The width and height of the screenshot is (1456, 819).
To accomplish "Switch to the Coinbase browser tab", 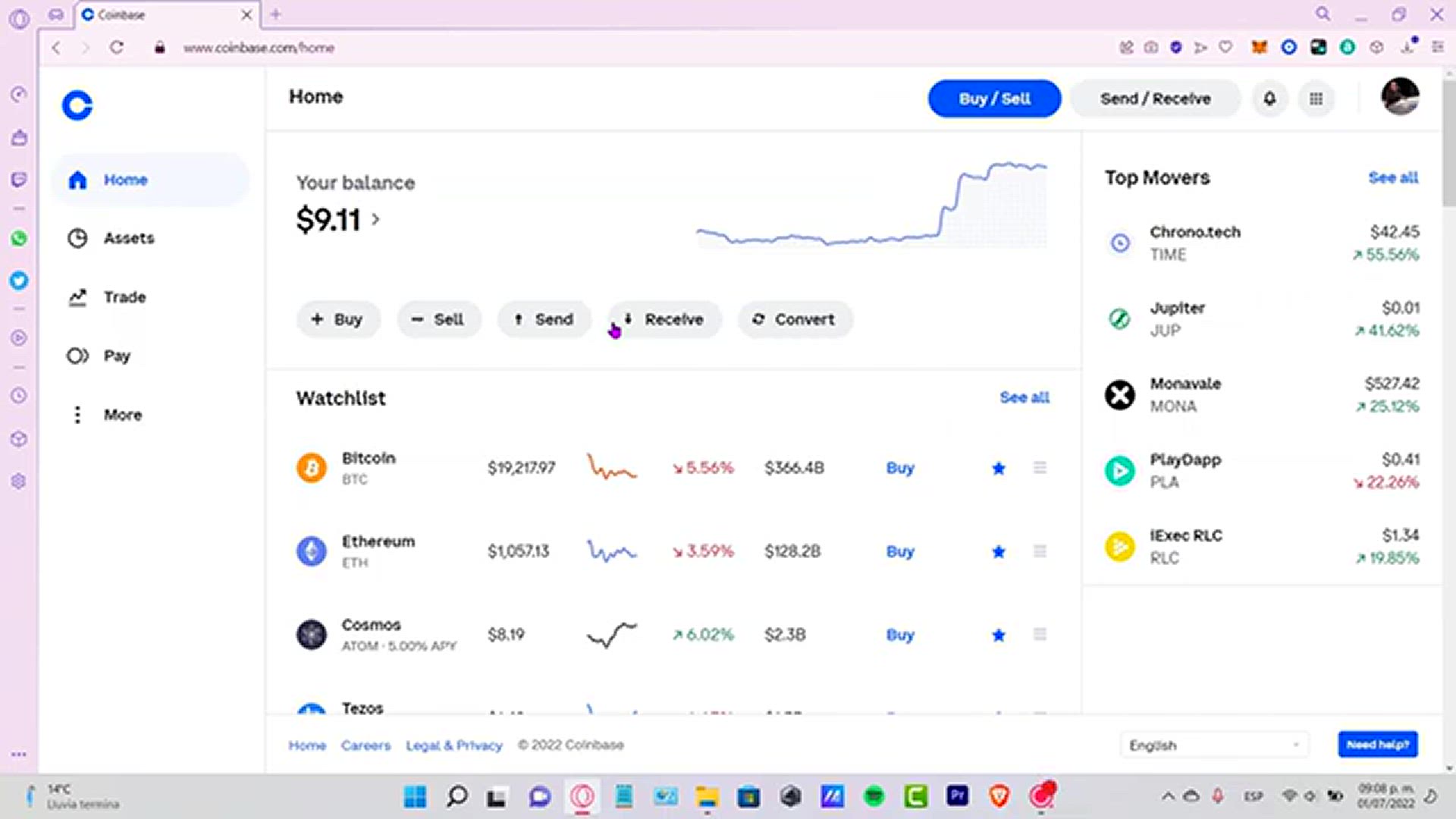I will [x=165, y=14].
